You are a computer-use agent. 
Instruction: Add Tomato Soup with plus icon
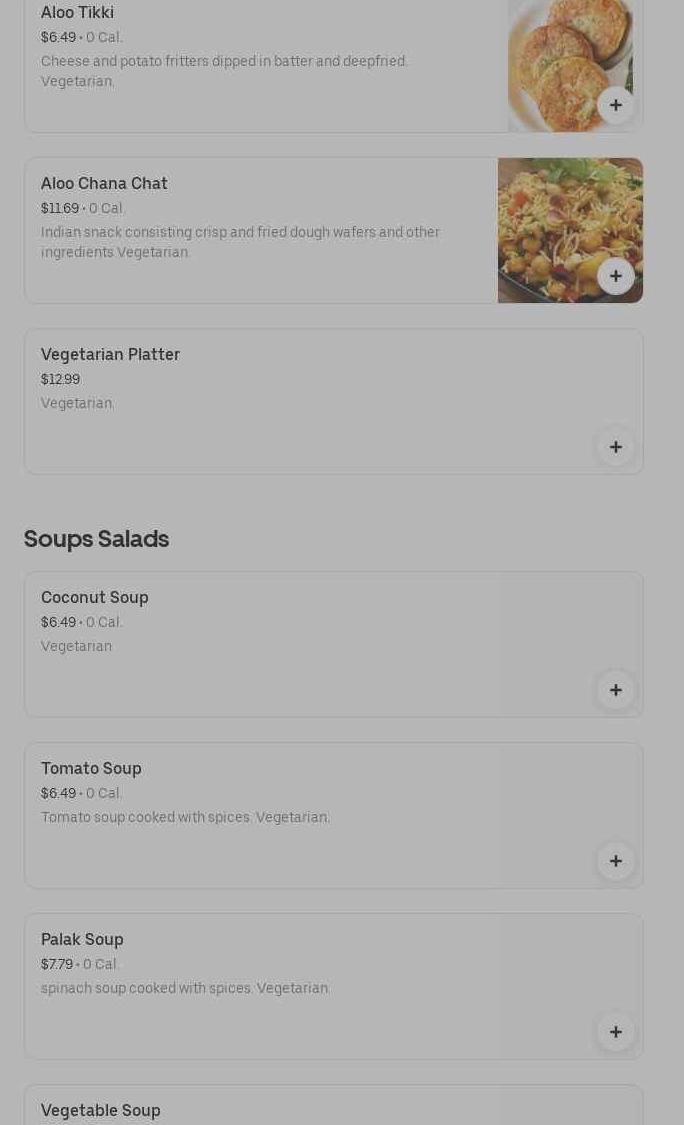coord(615,861)
